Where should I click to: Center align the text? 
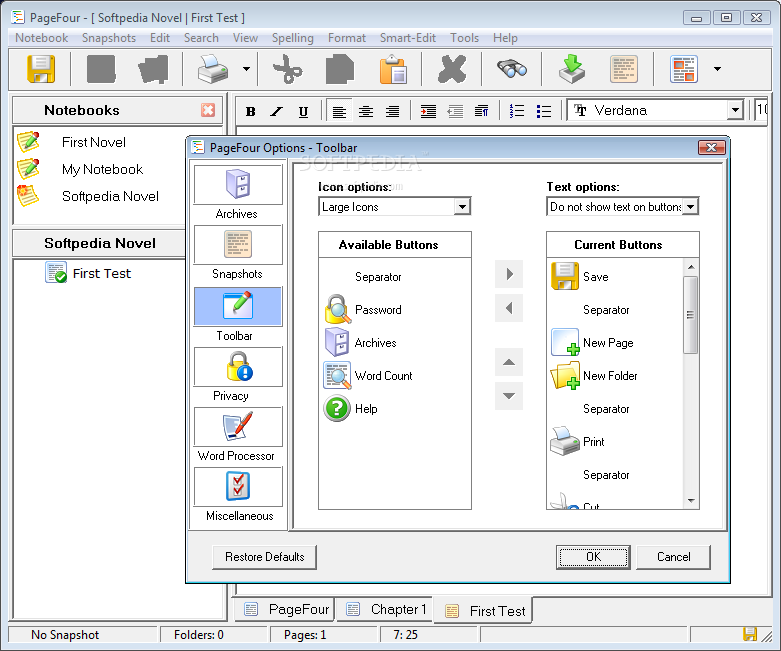click(366, 111)
